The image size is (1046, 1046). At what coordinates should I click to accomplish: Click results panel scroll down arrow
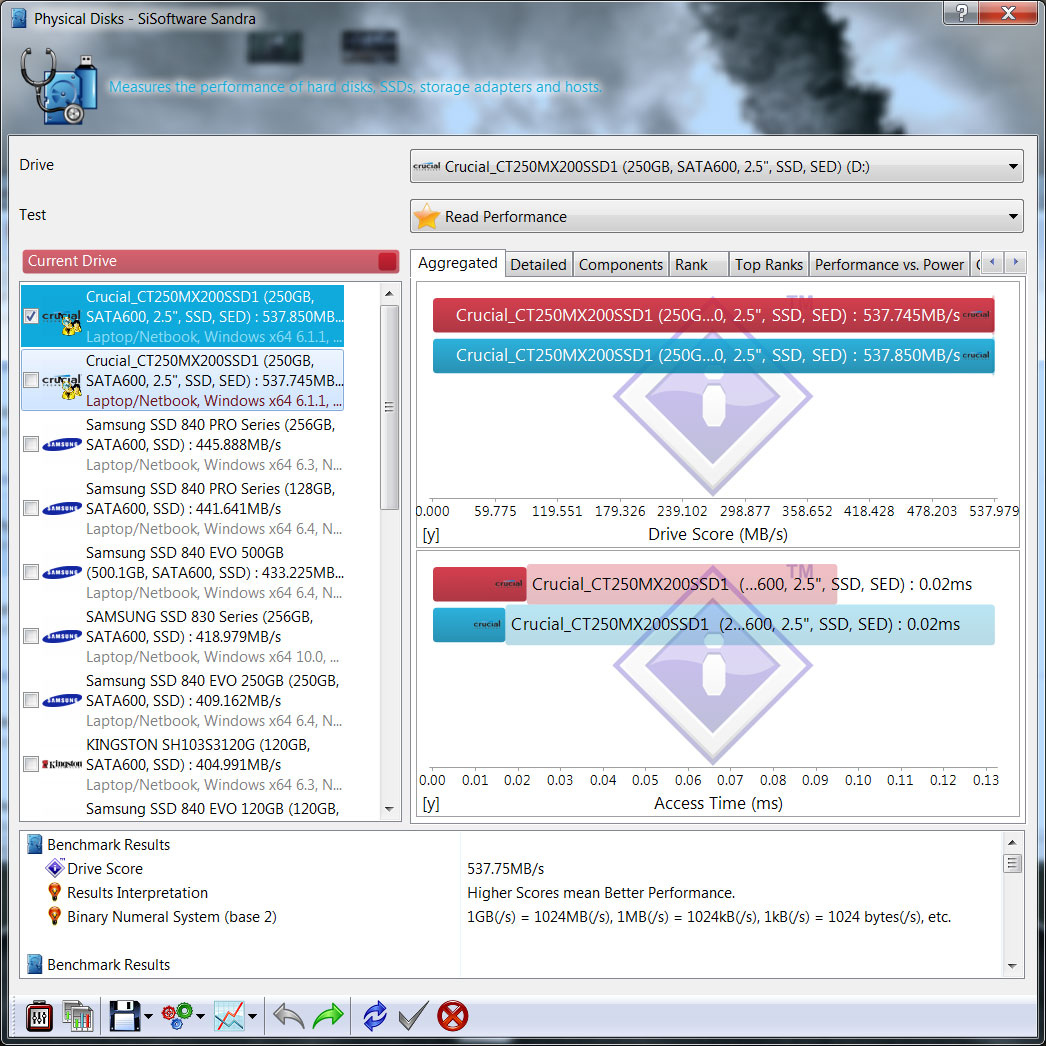(1012, 966)
